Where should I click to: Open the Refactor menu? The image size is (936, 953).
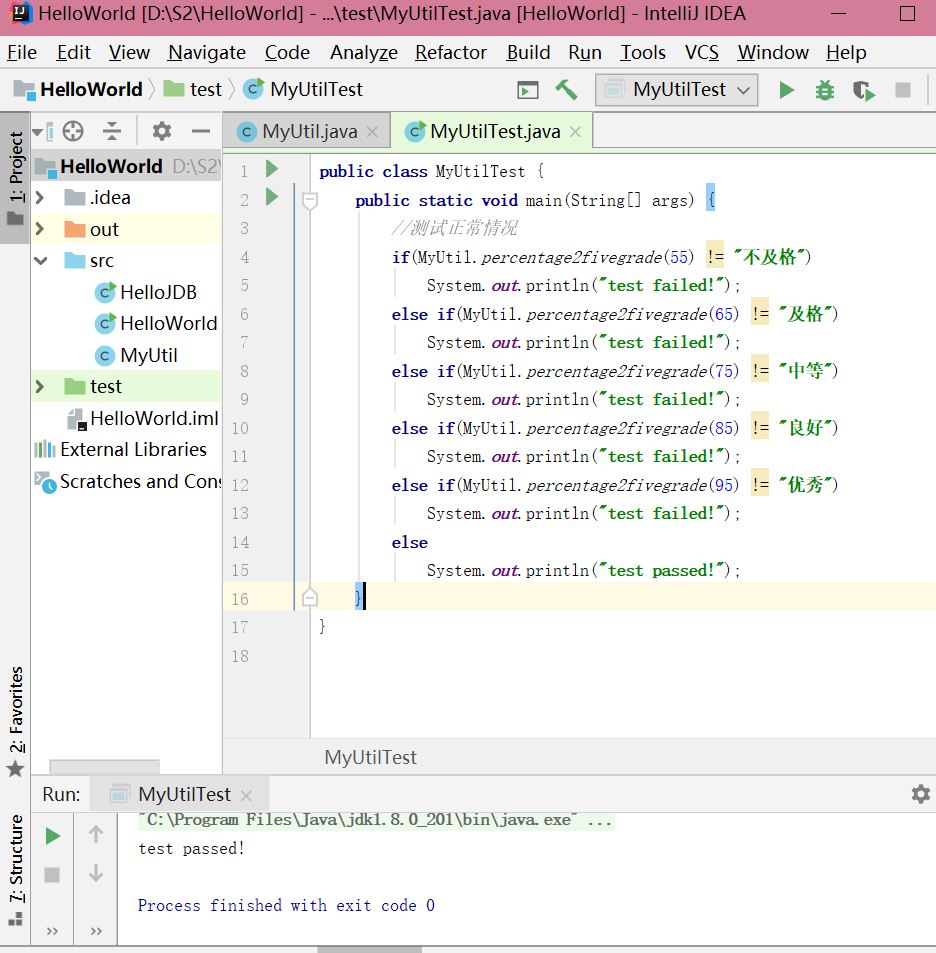450,53
